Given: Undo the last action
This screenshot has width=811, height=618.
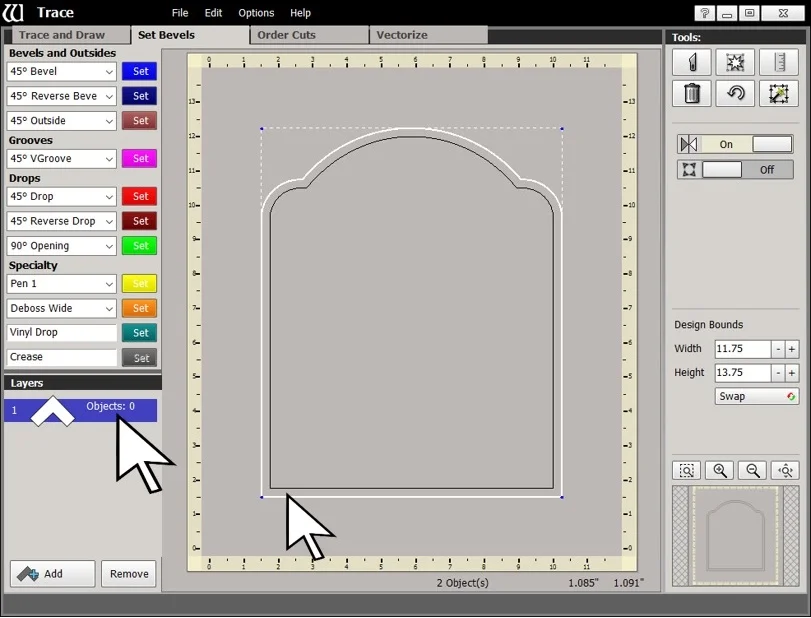Looking at the screenshot, I should click(x=736, y=94).
